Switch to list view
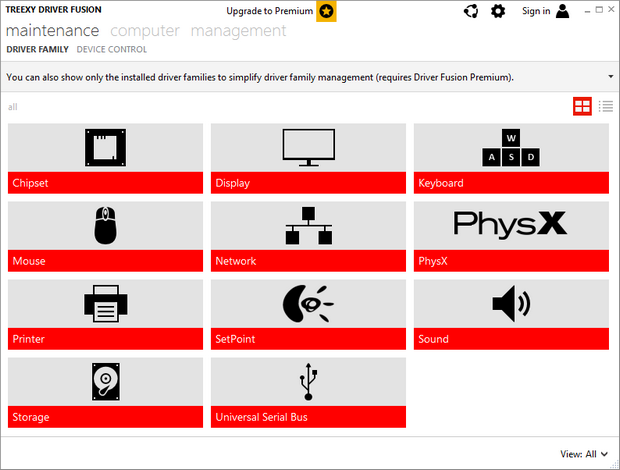The width and height of the screenshot is (620, 470). [606, 106]
